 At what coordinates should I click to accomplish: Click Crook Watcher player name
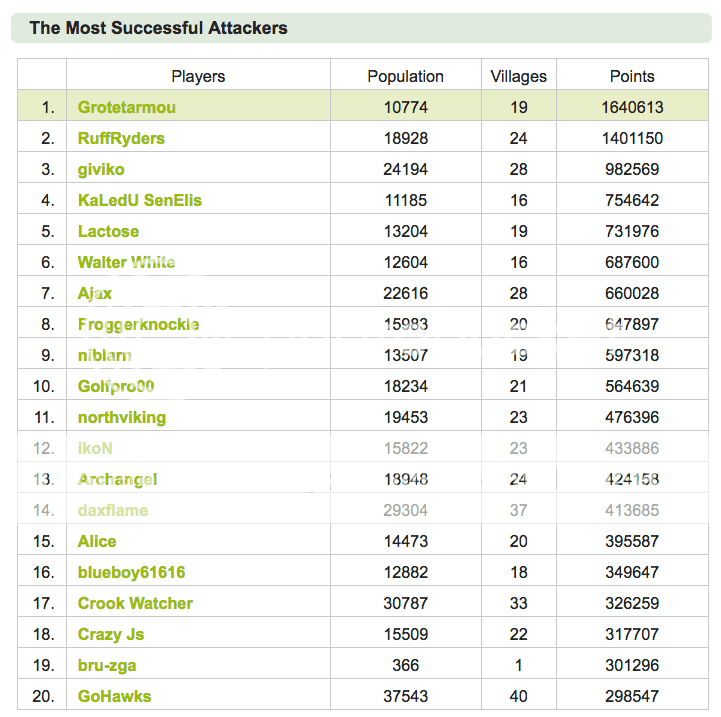135,603
